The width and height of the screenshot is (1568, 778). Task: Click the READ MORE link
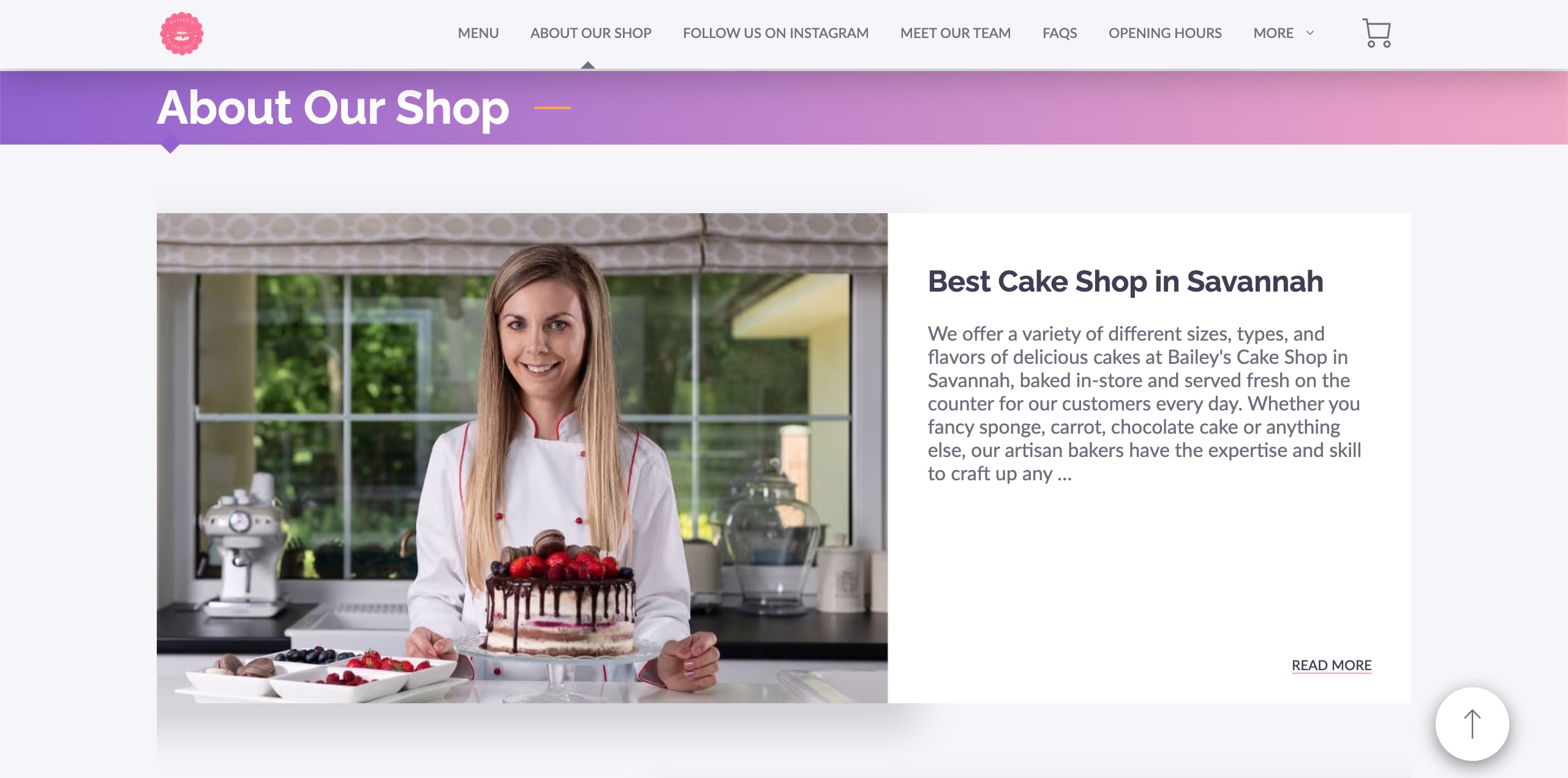click(1332, 665)
